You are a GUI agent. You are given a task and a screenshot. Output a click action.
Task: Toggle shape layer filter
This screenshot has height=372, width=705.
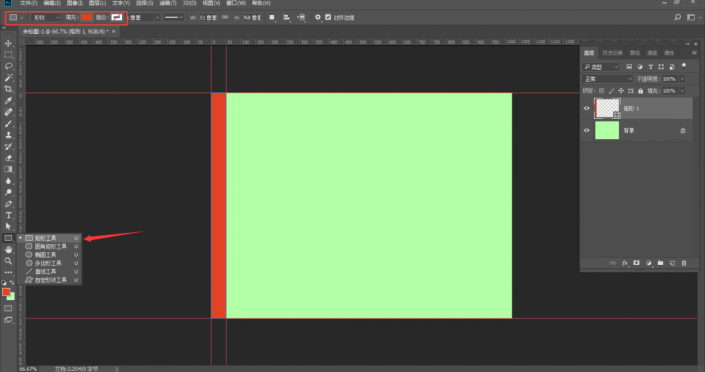pyautogui.click(x=661, y=67)
